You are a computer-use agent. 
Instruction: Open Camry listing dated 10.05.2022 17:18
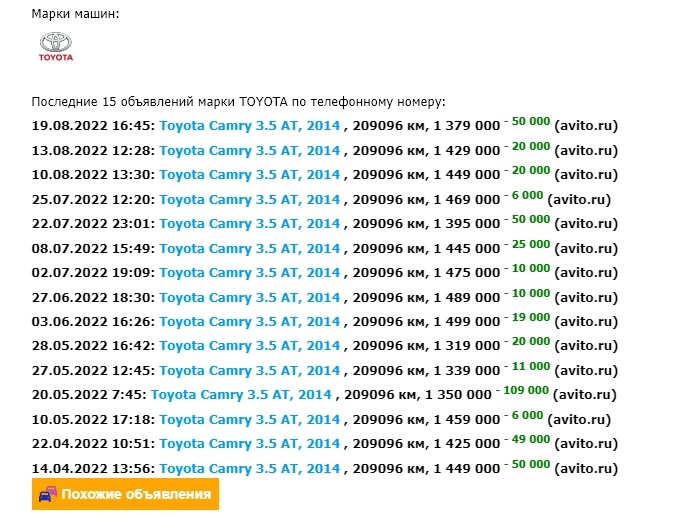pyautogui.click(x=250, y=420)
